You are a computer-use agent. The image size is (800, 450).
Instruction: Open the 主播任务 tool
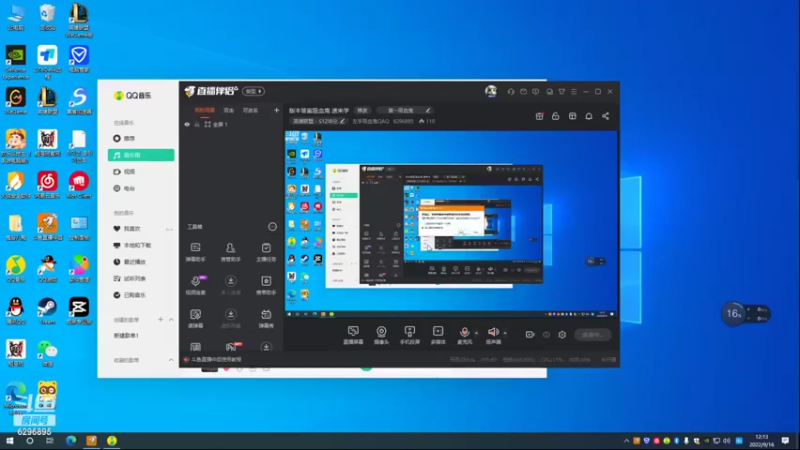[266, 252]
